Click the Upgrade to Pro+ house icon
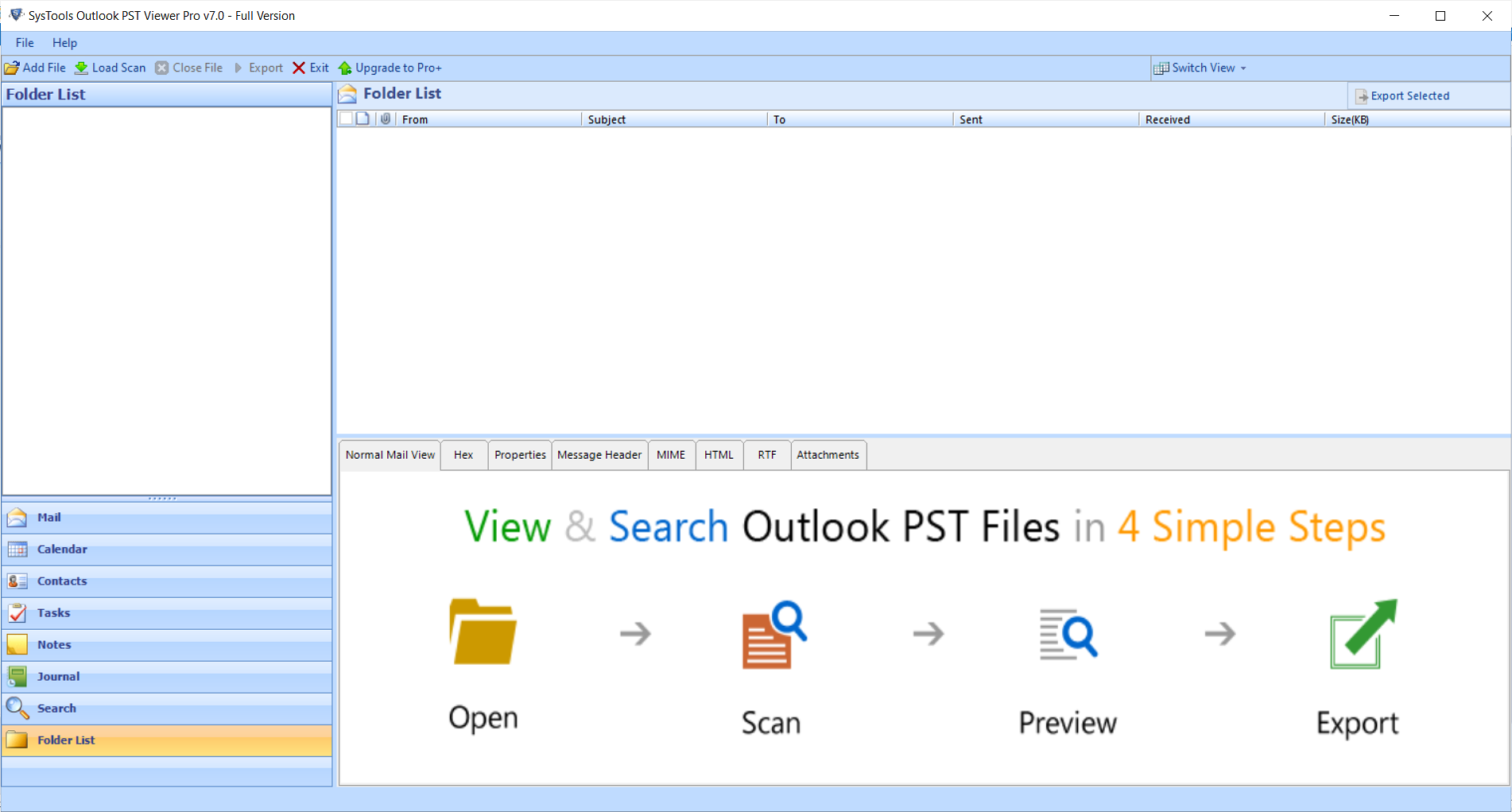 (x=345, y=68)
